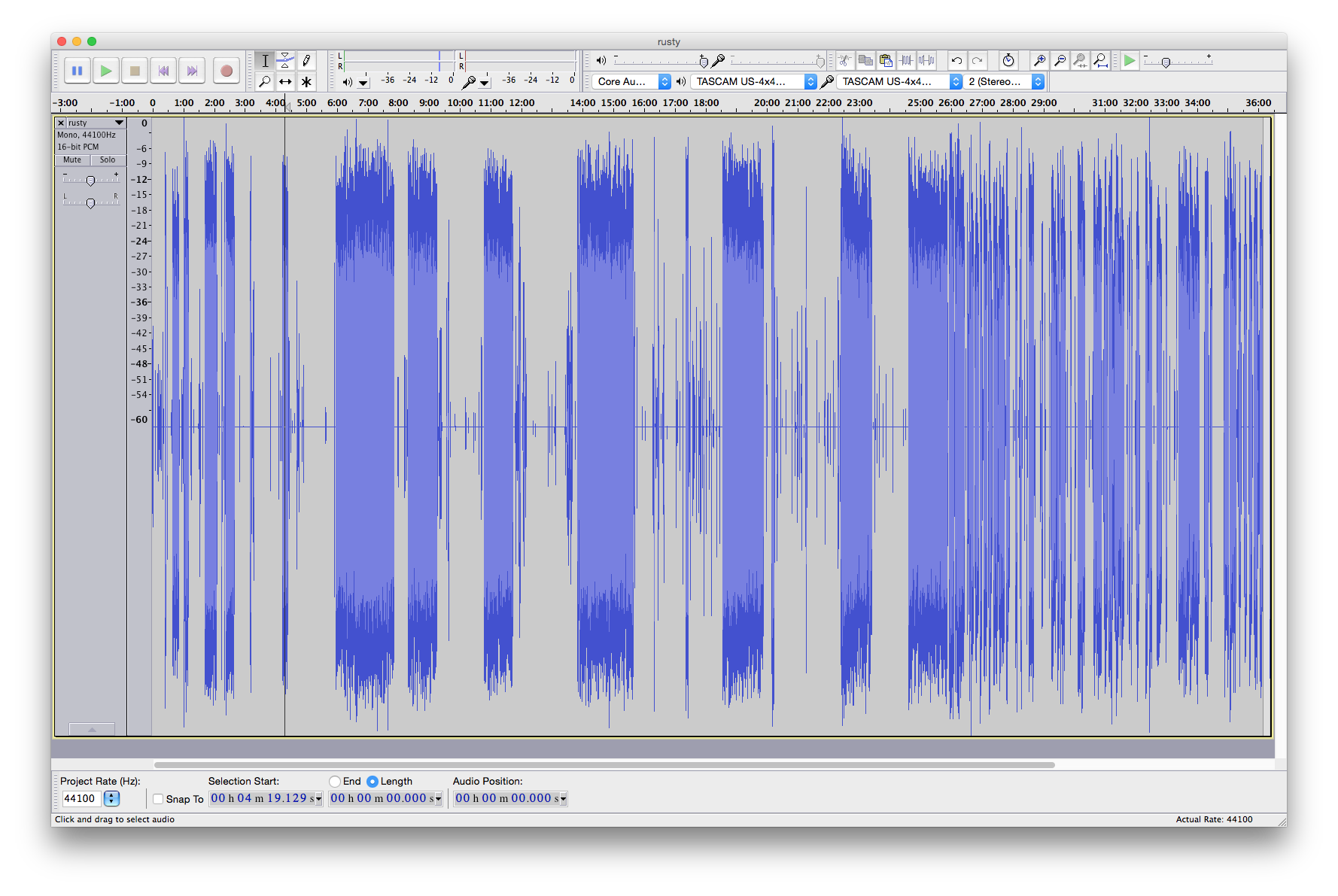
Task: Open the TASCAM input device dropdown
Action: [x=899, y=81]
